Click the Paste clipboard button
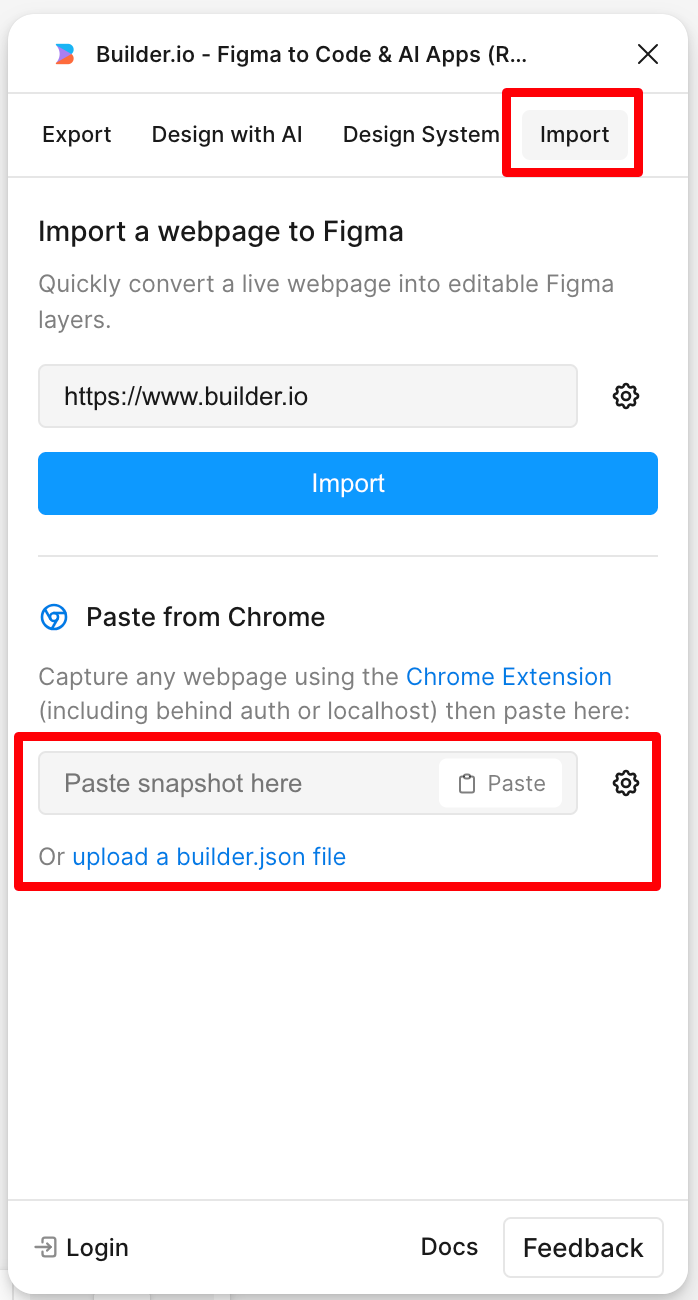The height and width of the screenshot is (1300, 698). pyautogui.click(x=501, y=783)
